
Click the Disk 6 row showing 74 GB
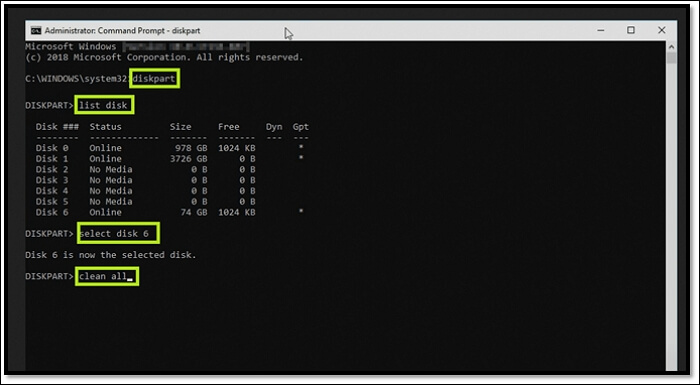(x=170, y=212)
